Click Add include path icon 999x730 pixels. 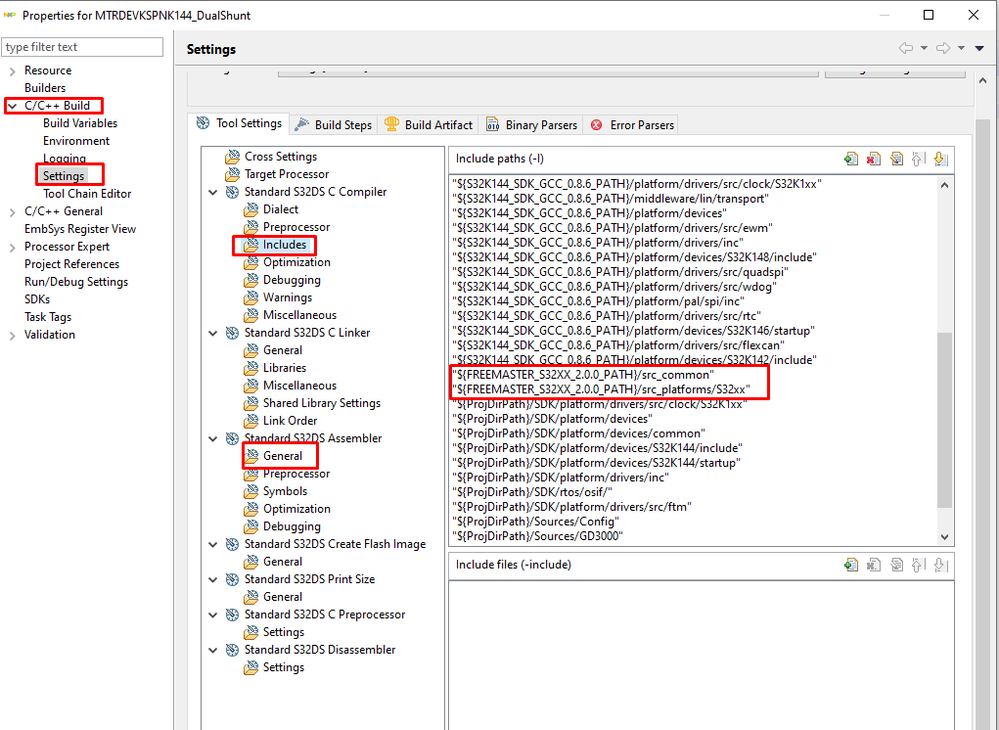tap(851, 159)
